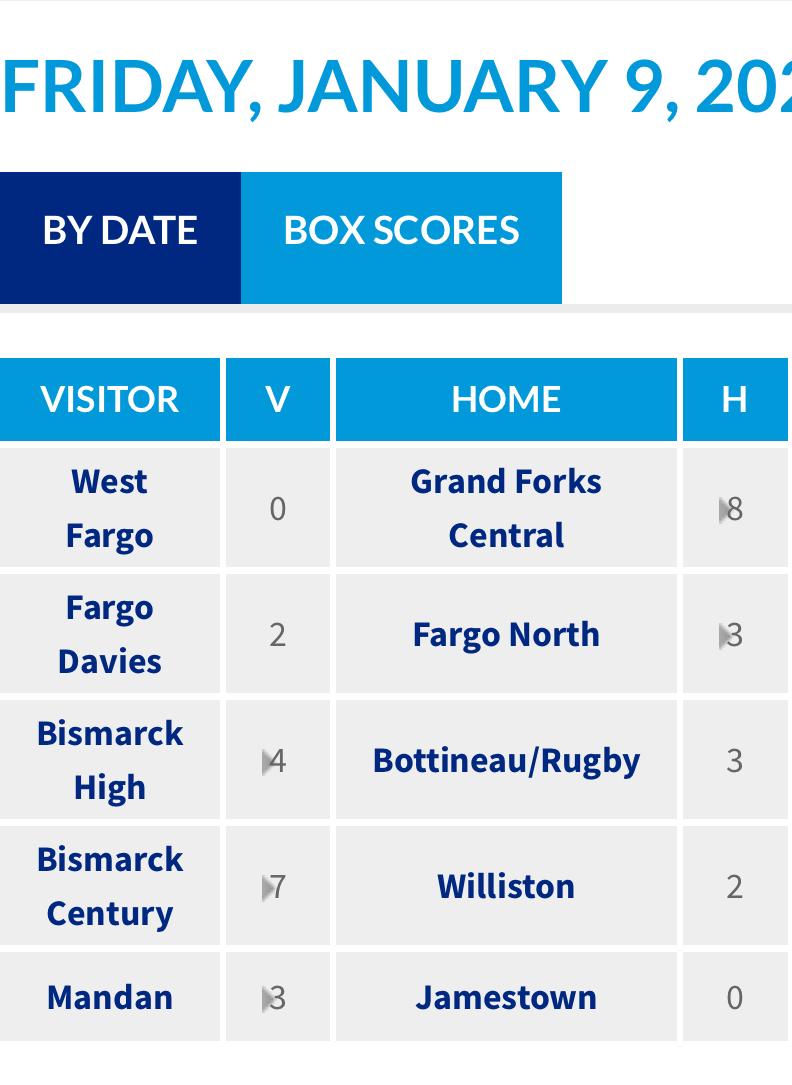Click winner arrow beside Fargo North score

[724, 636]
